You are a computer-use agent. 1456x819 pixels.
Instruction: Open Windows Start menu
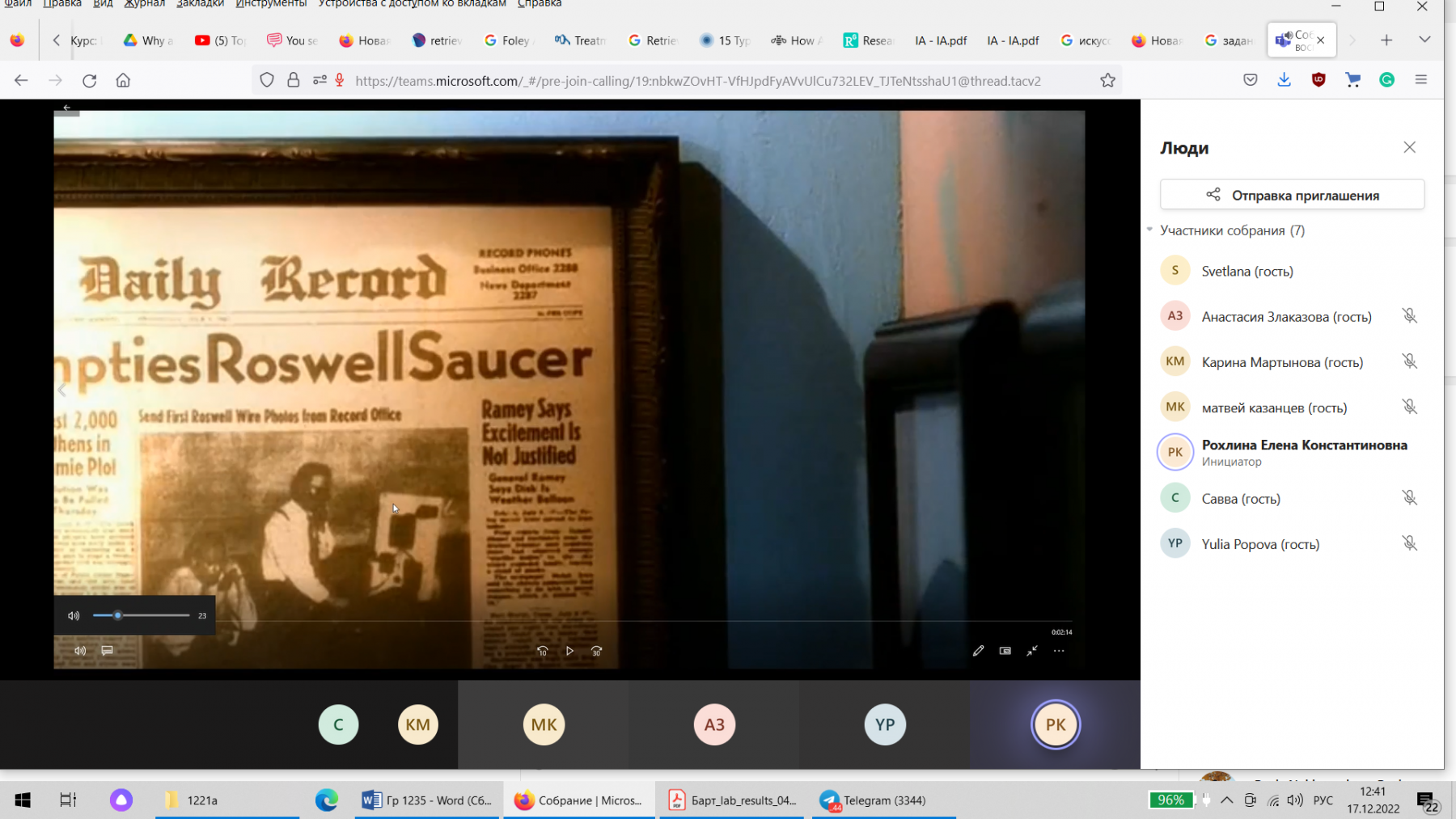click(23, 800)
